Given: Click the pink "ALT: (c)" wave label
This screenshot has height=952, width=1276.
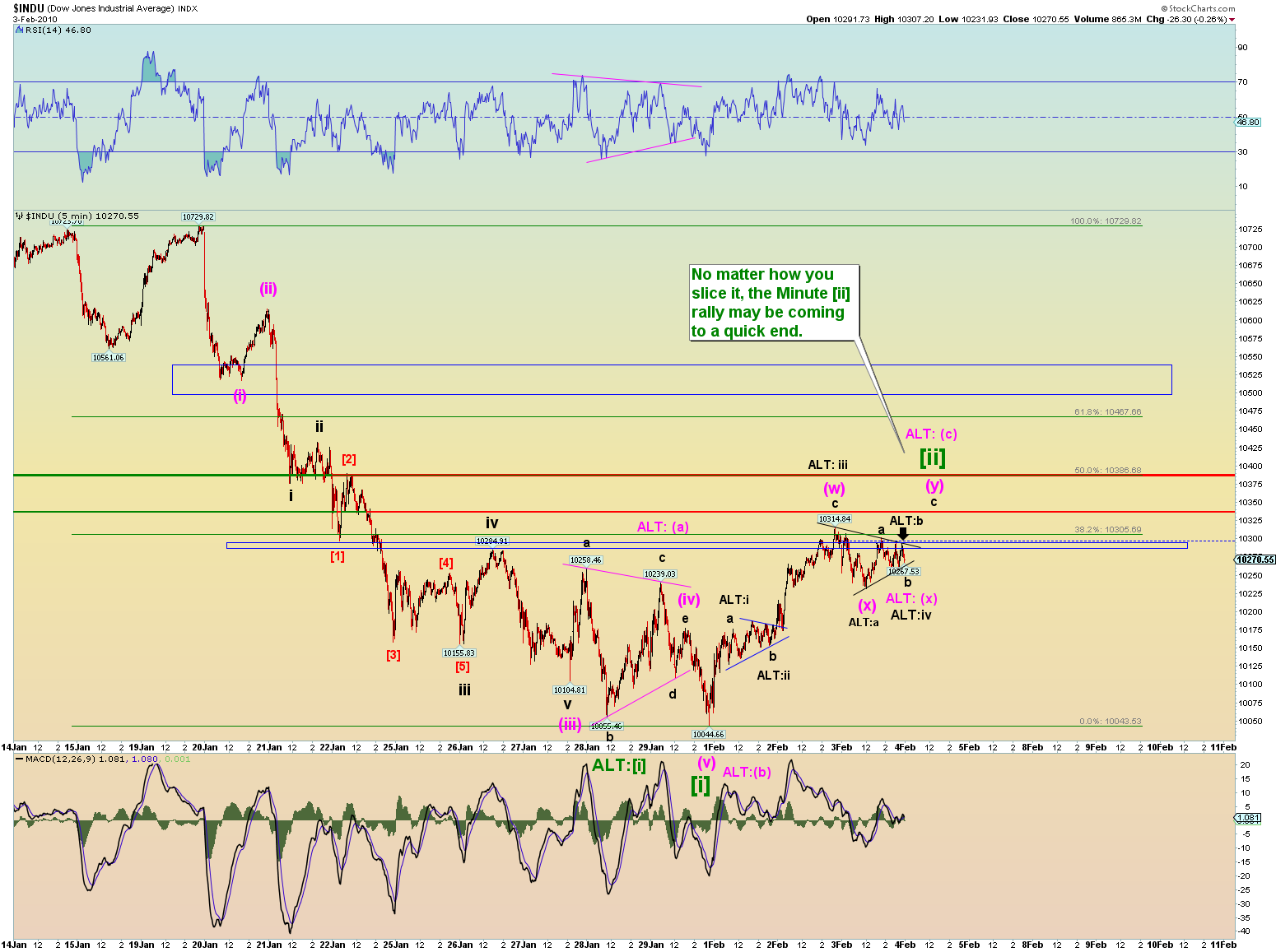Looking at the screenshot, I should click(x=931, y=434).
